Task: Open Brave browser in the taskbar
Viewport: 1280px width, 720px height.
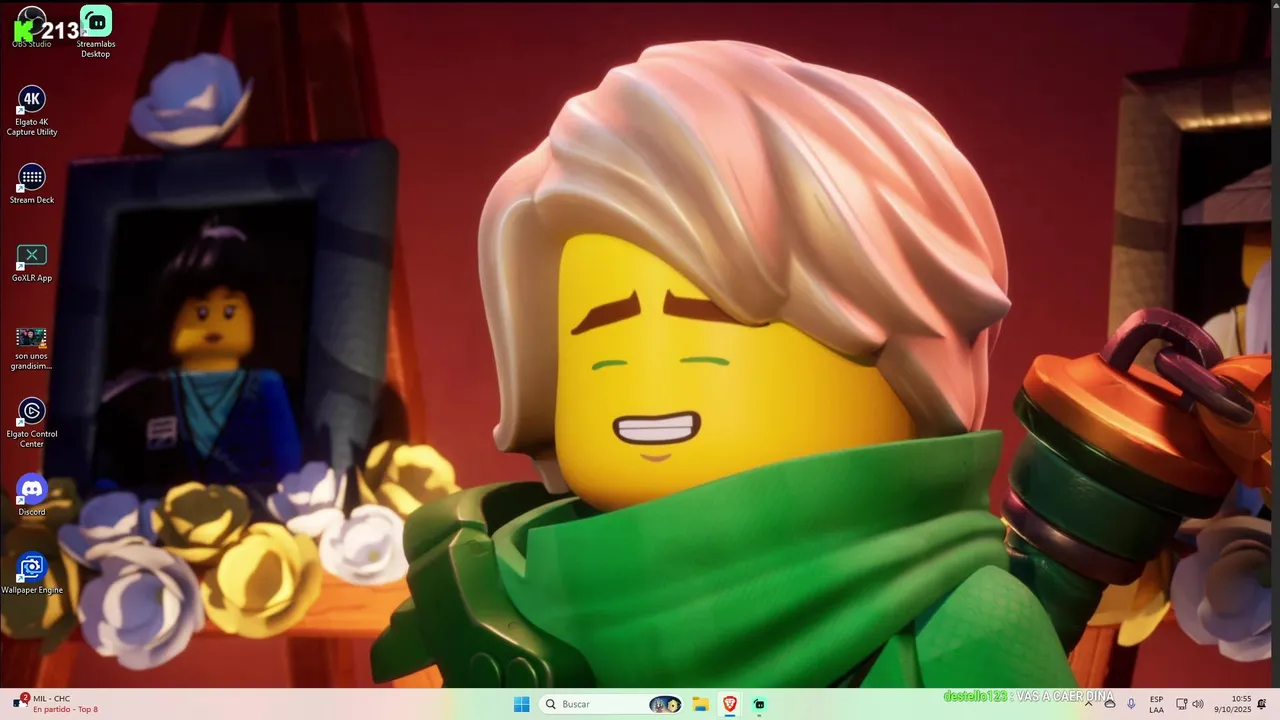Action: pyautogui.click(x=730, y=704)
